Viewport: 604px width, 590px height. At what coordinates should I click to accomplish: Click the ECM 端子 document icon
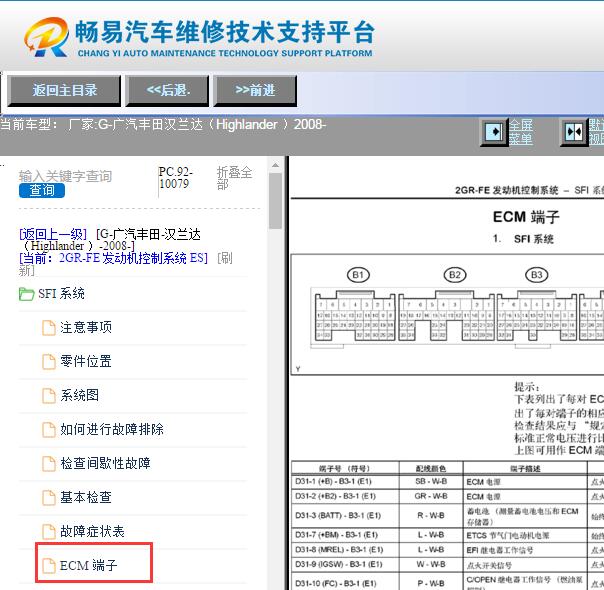pyautogui.click(x=49, y=565)
